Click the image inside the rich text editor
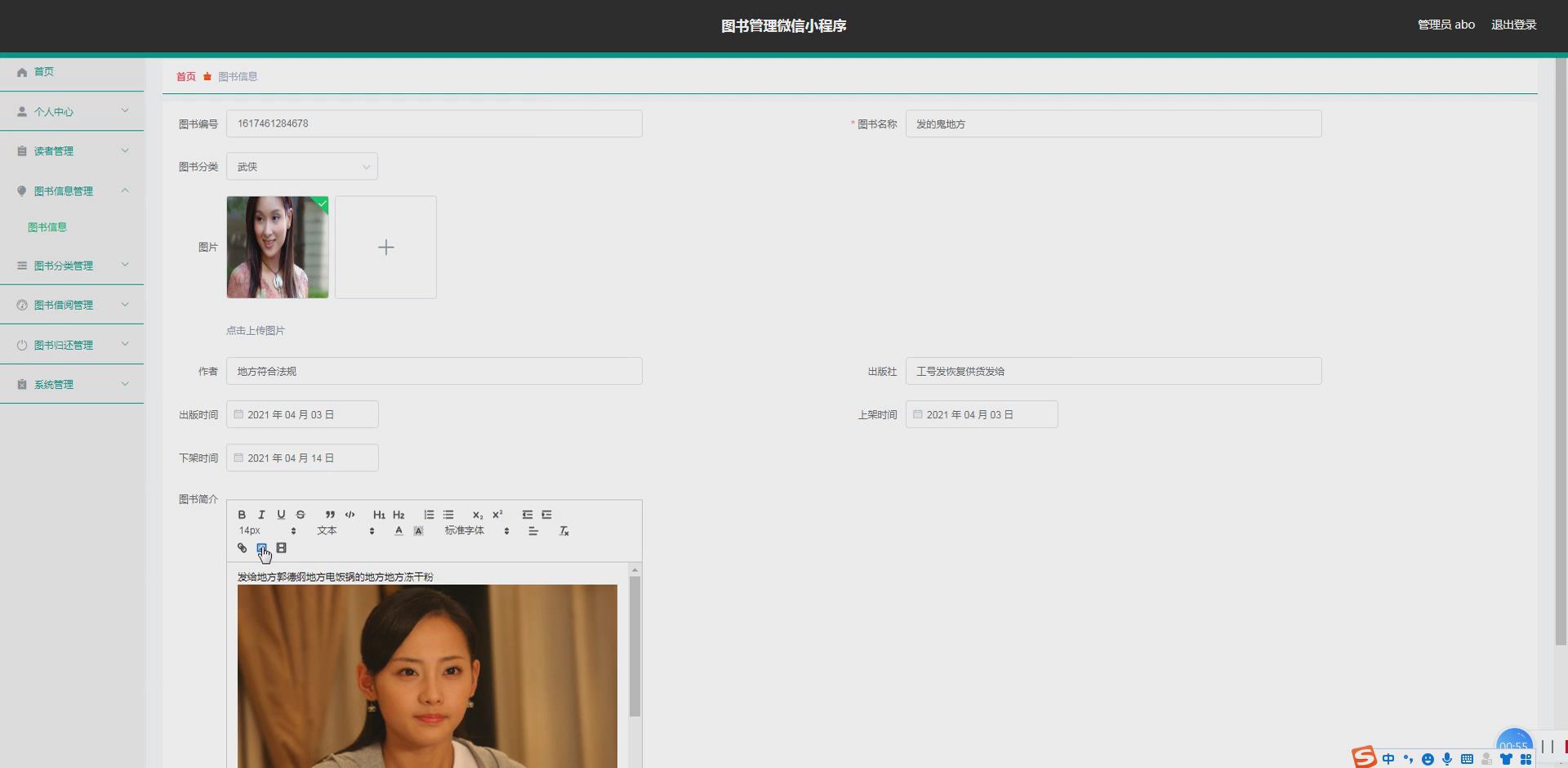The height and width of the screenshot is (768, 1568). 427,676
